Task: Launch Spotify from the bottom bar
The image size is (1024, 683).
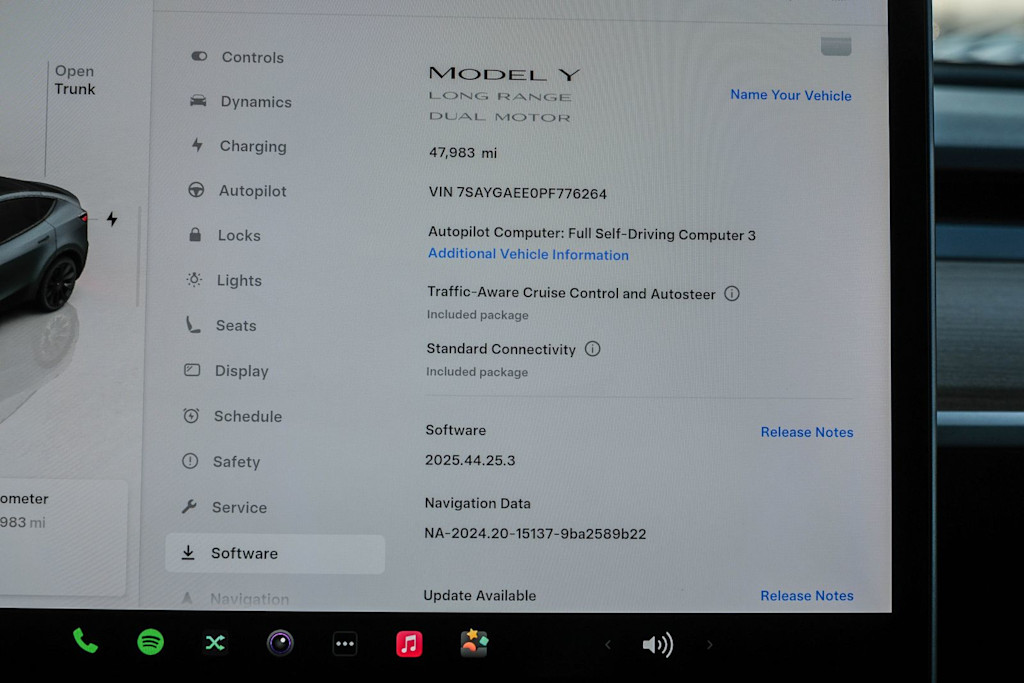Action: (x=150, y=642)
